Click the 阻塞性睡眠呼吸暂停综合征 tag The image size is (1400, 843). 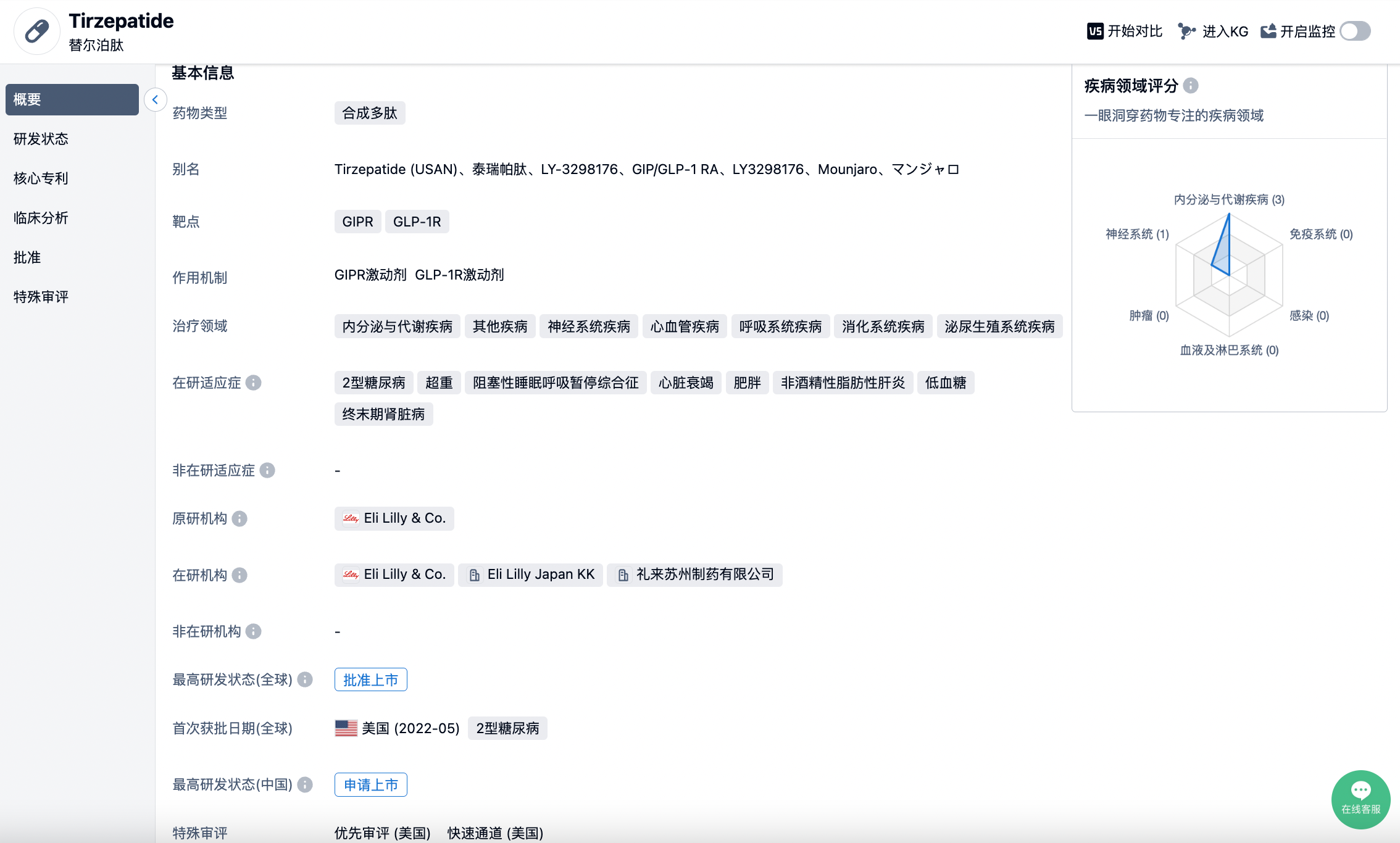(556, 383)
